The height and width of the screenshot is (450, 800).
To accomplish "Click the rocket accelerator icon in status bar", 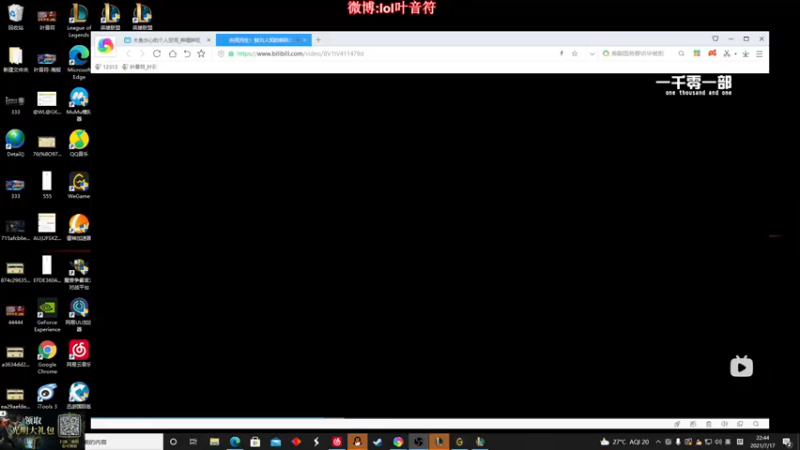I will pyautogui.click(x=677, y=424).
